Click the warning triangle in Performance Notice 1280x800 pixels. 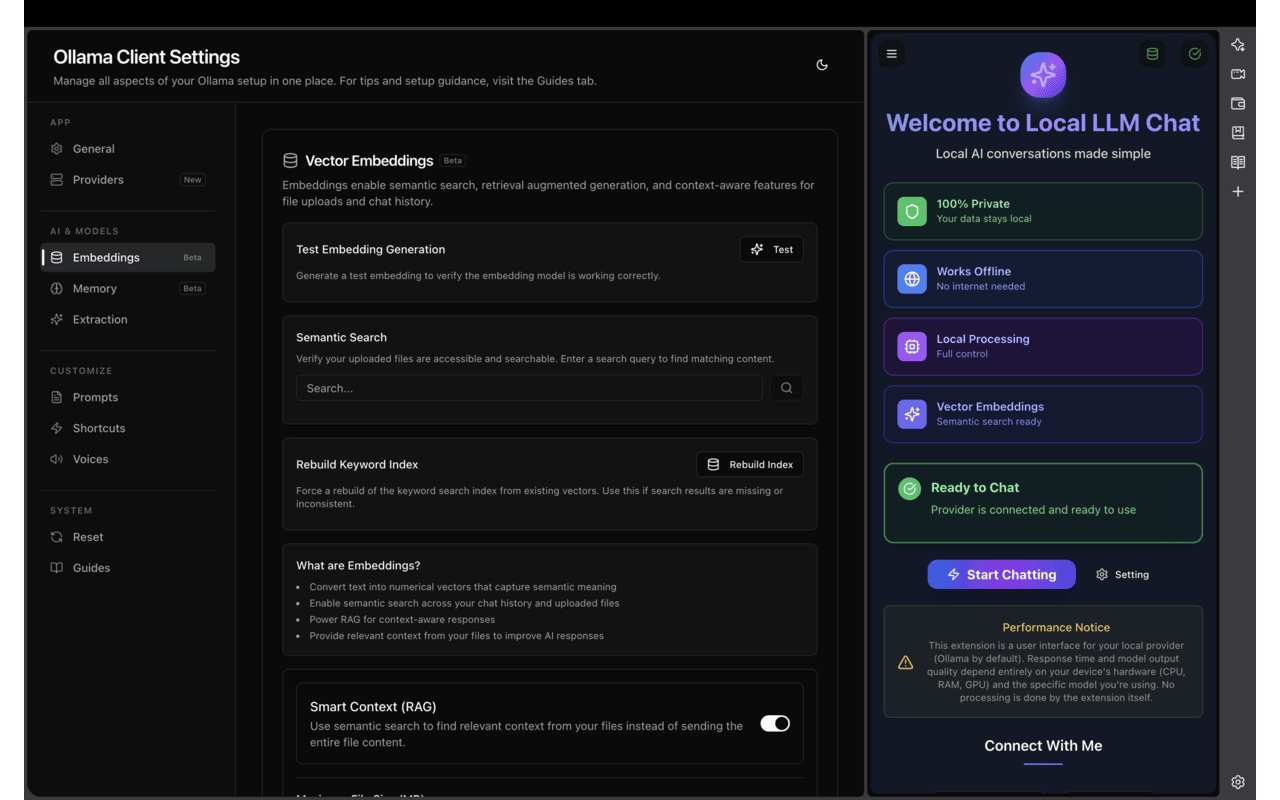point(906,662)
